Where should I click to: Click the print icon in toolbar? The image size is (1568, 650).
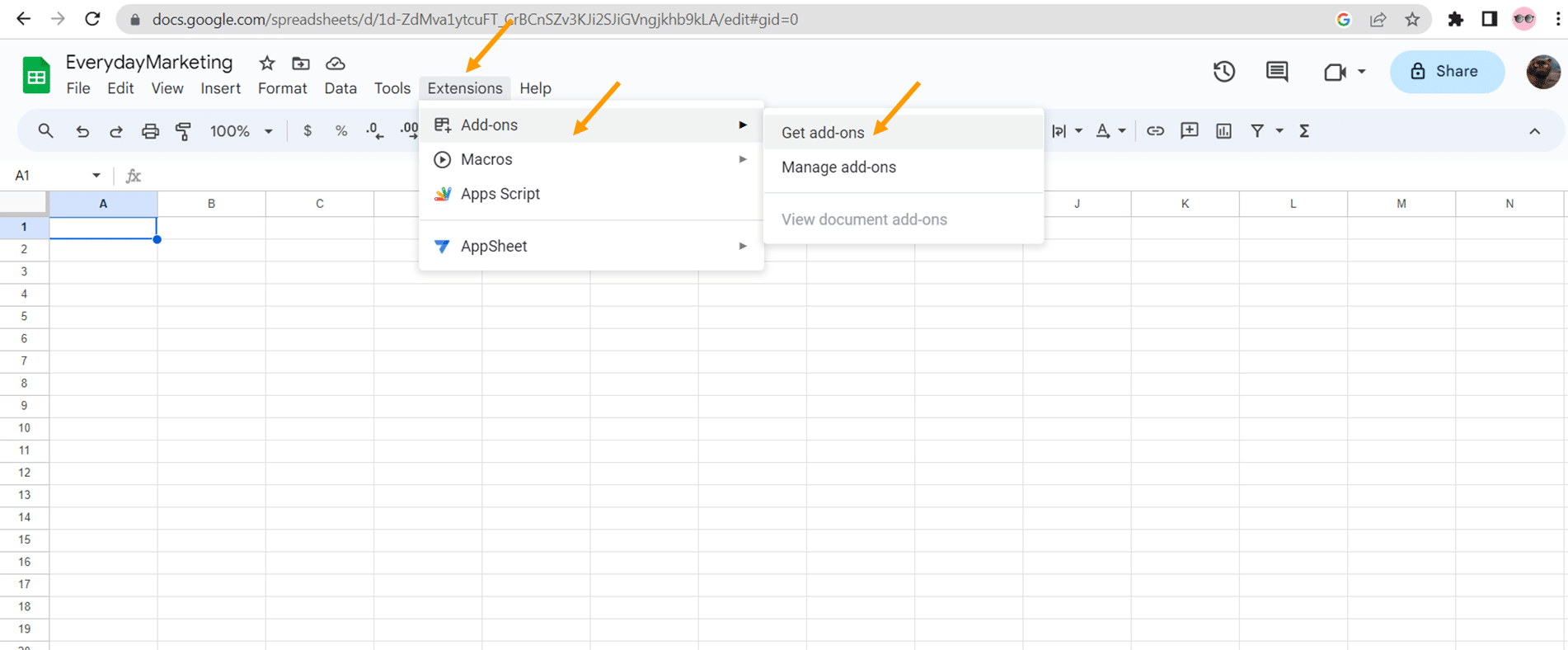[149, 131]
